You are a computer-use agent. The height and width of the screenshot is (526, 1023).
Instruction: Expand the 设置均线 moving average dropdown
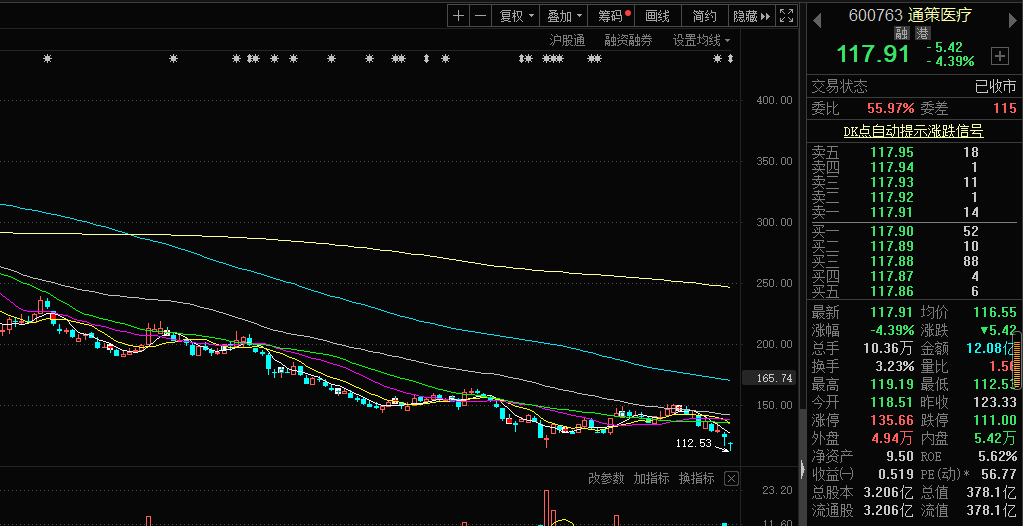click(x=701, y=40)
